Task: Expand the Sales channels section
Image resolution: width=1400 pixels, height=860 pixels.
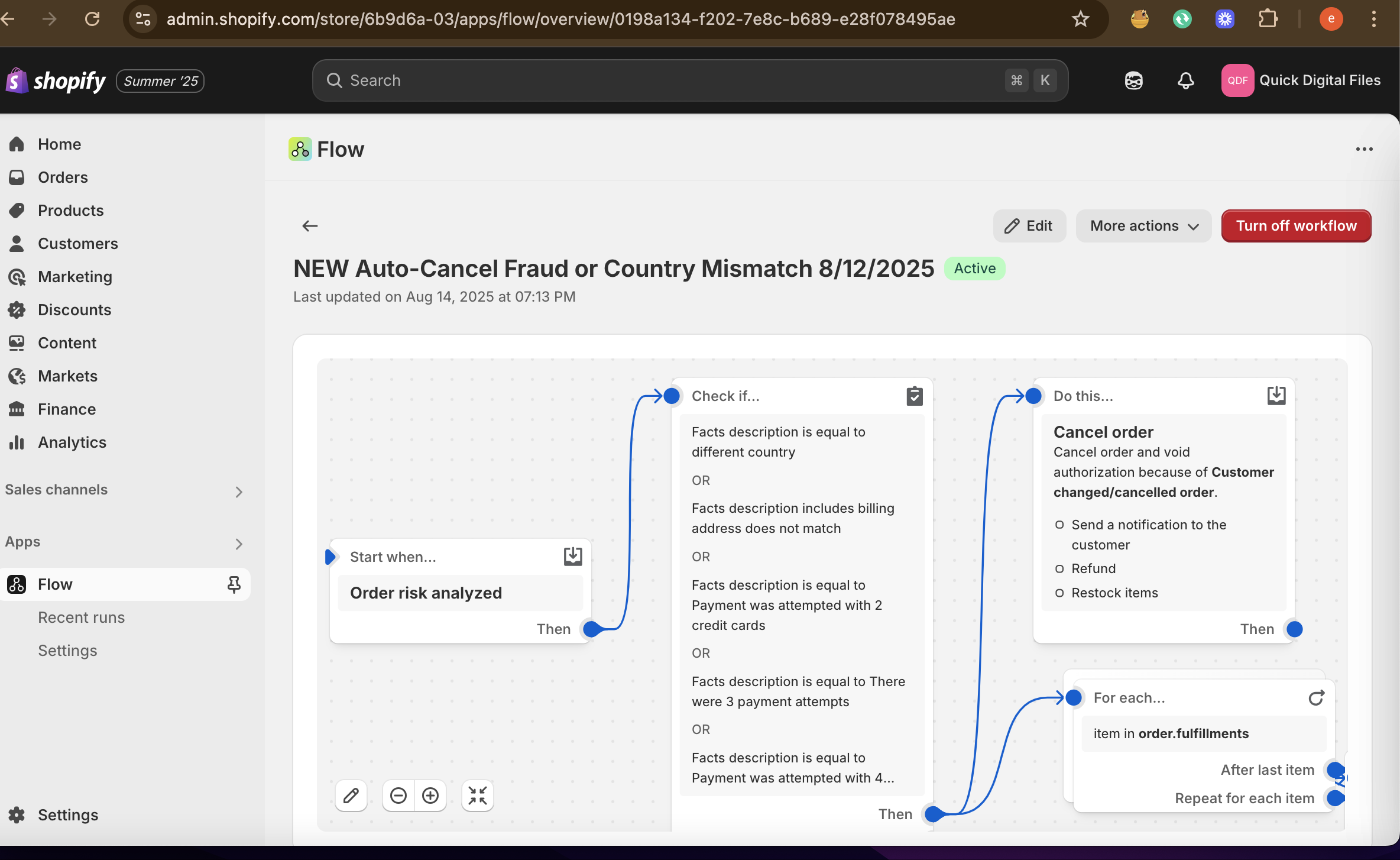Action: [239, 492]
